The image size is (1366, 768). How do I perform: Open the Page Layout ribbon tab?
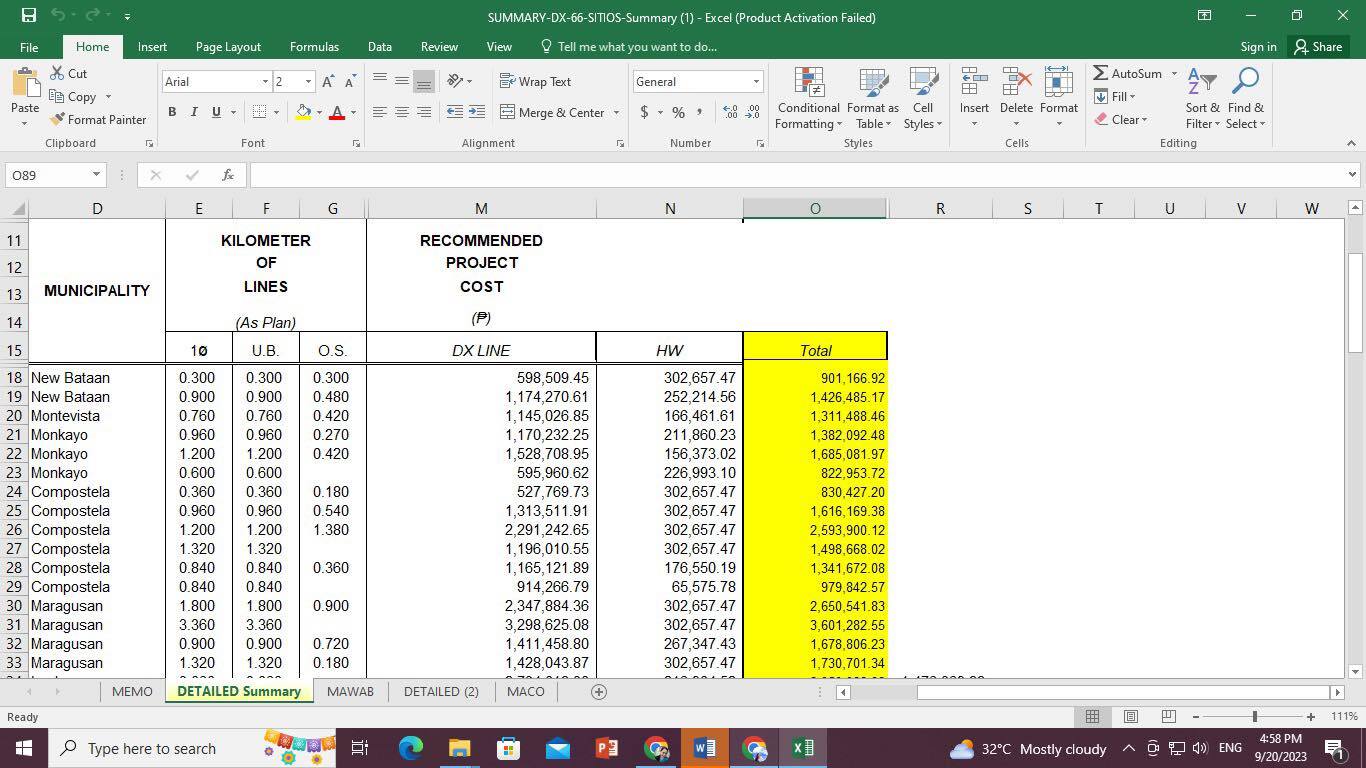tap(228, 47)
